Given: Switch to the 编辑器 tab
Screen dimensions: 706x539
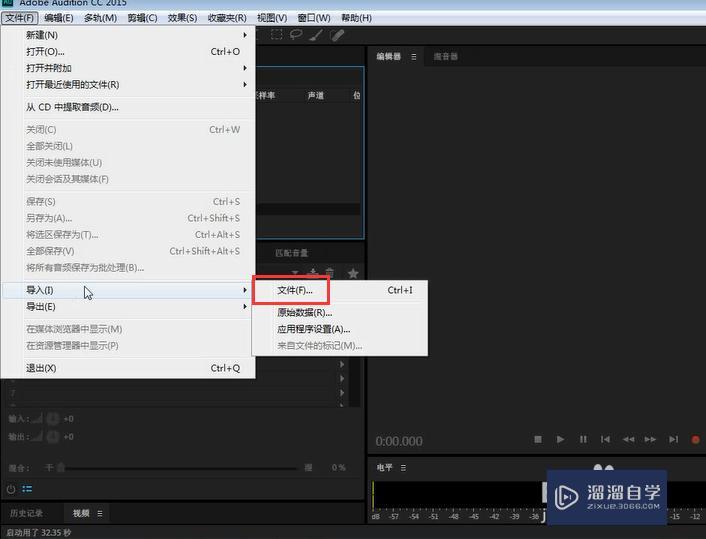Looking at the screenshot, I should coord(388,57).
